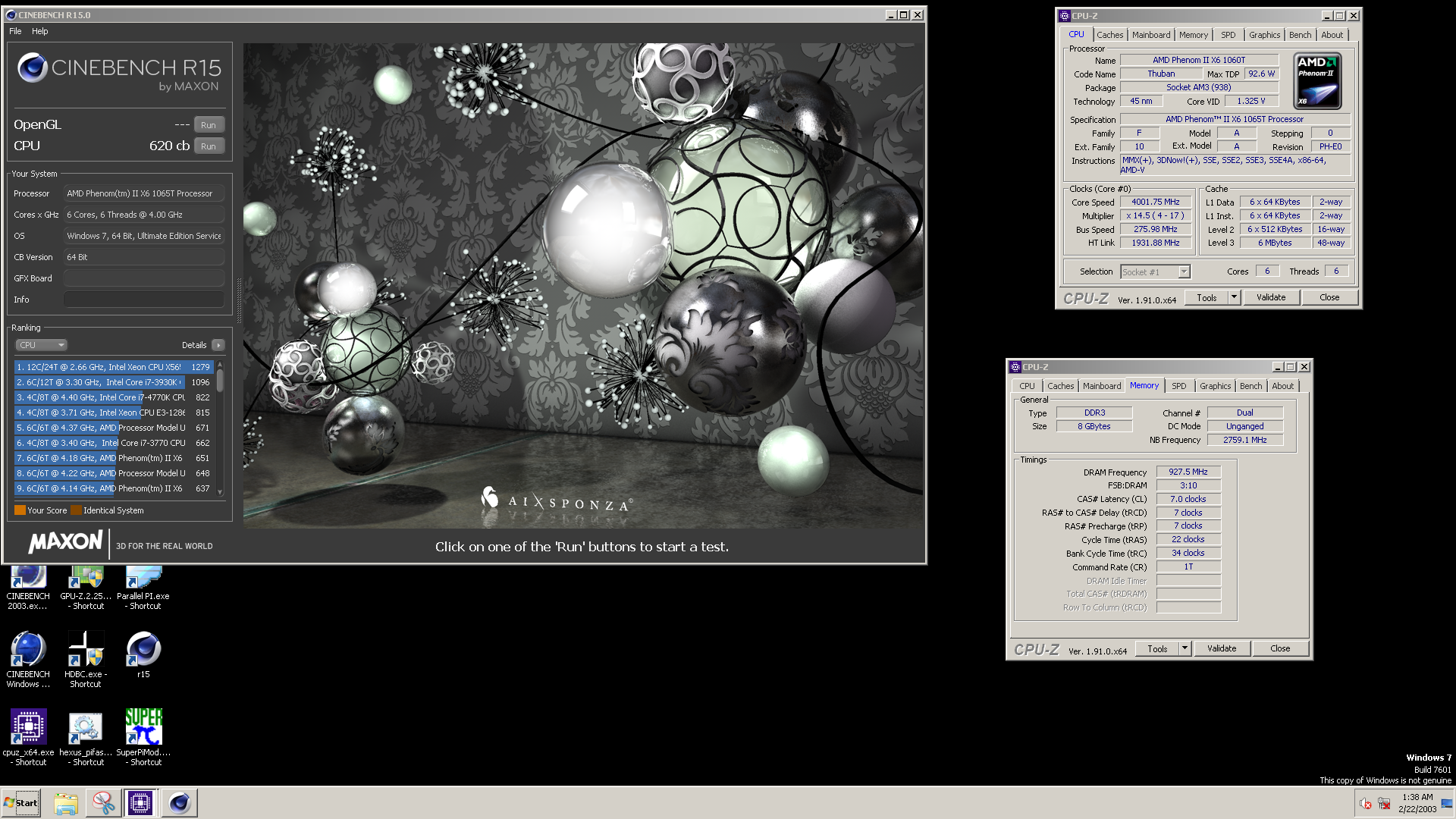Click the Cinebench R15 logo sphere

click(33, 68)
